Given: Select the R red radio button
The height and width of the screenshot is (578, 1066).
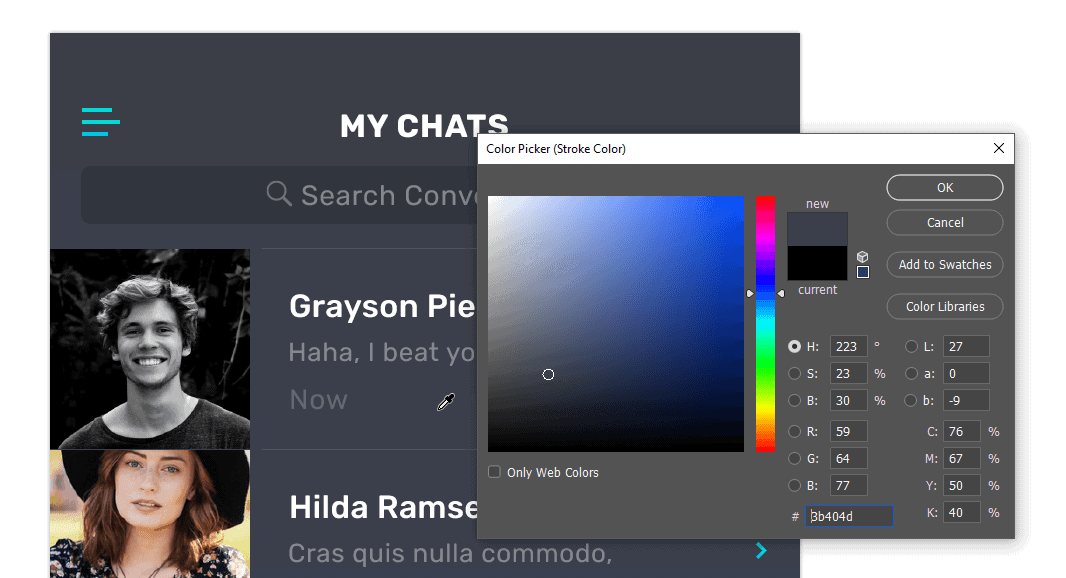Looking at the screenshot, I should click(x=794, y=431).
